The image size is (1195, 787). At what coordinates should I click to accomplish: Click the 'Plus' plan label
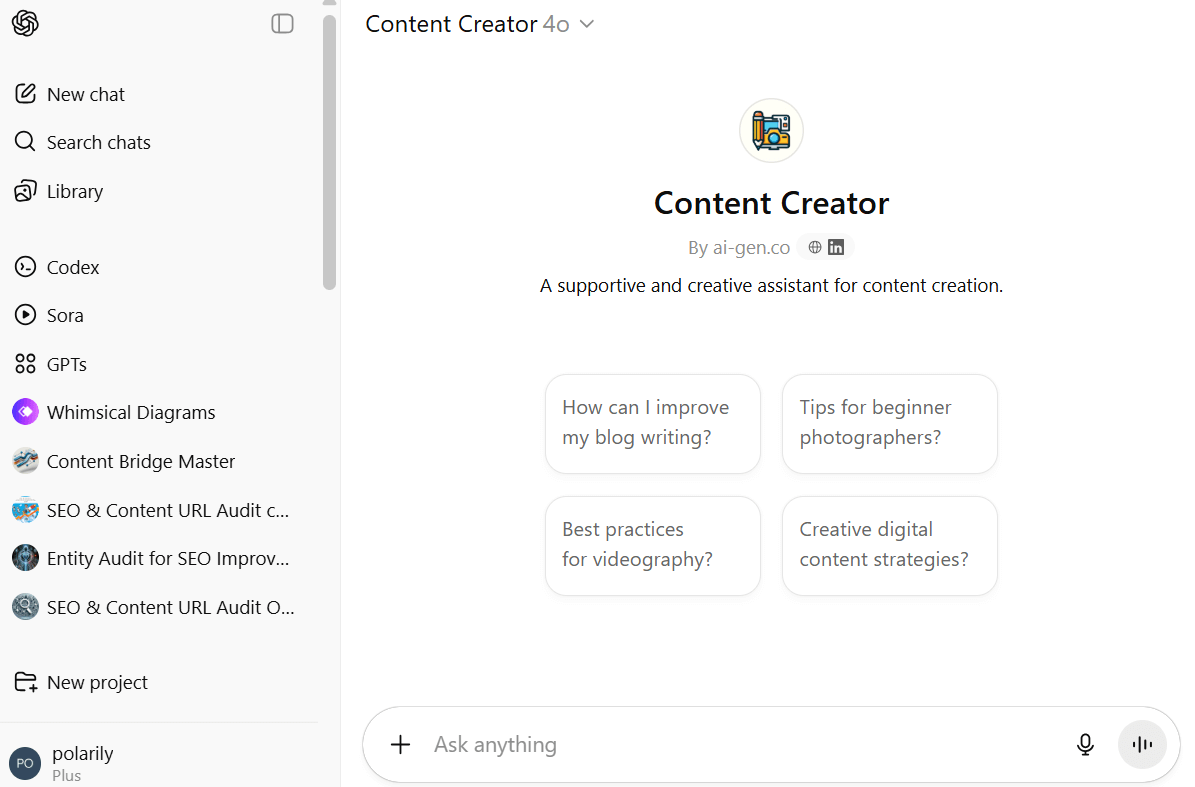[66, 776]
